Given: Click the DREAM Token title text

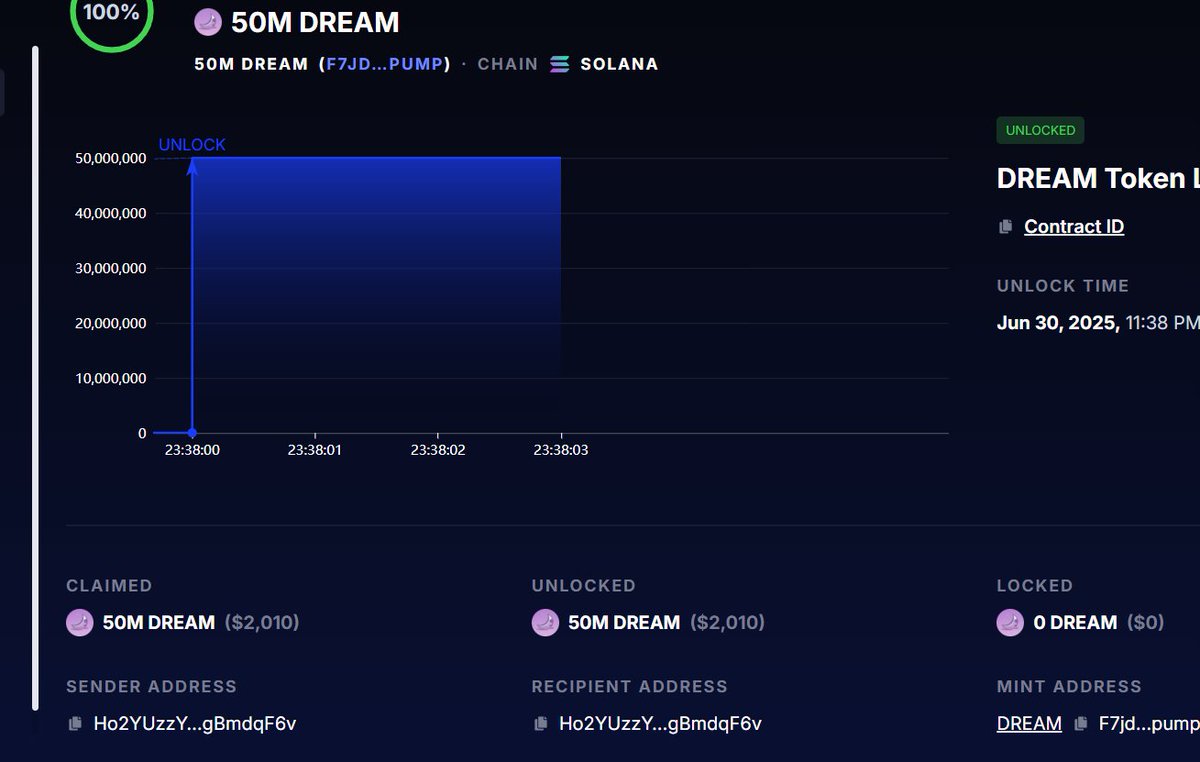Looking at the screenshot, I should [x=1098, y=178].
